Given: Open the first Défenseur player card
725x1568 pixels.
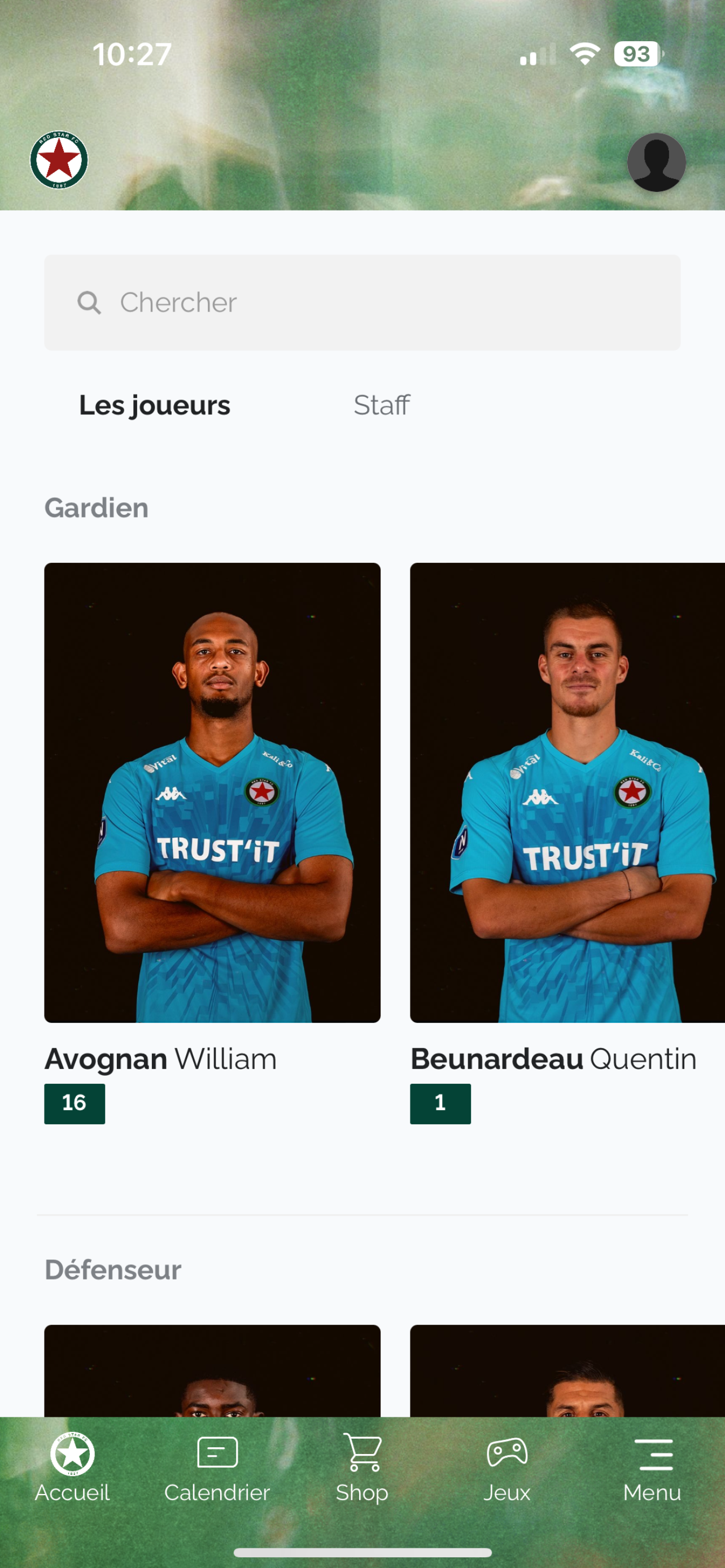Looking at the screenshot, I should [212, 1371].
